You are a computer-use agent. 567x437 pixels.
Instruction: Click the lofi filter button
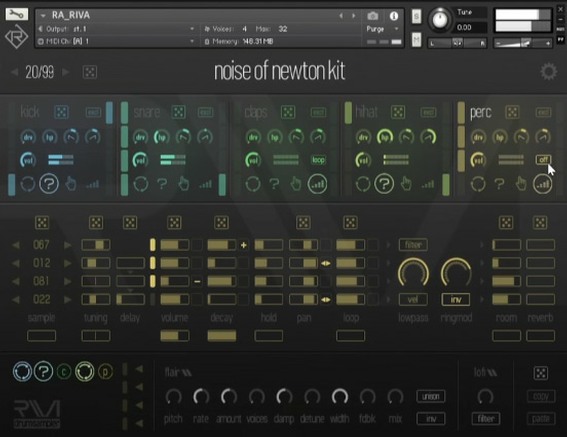(x=486, y=419)
